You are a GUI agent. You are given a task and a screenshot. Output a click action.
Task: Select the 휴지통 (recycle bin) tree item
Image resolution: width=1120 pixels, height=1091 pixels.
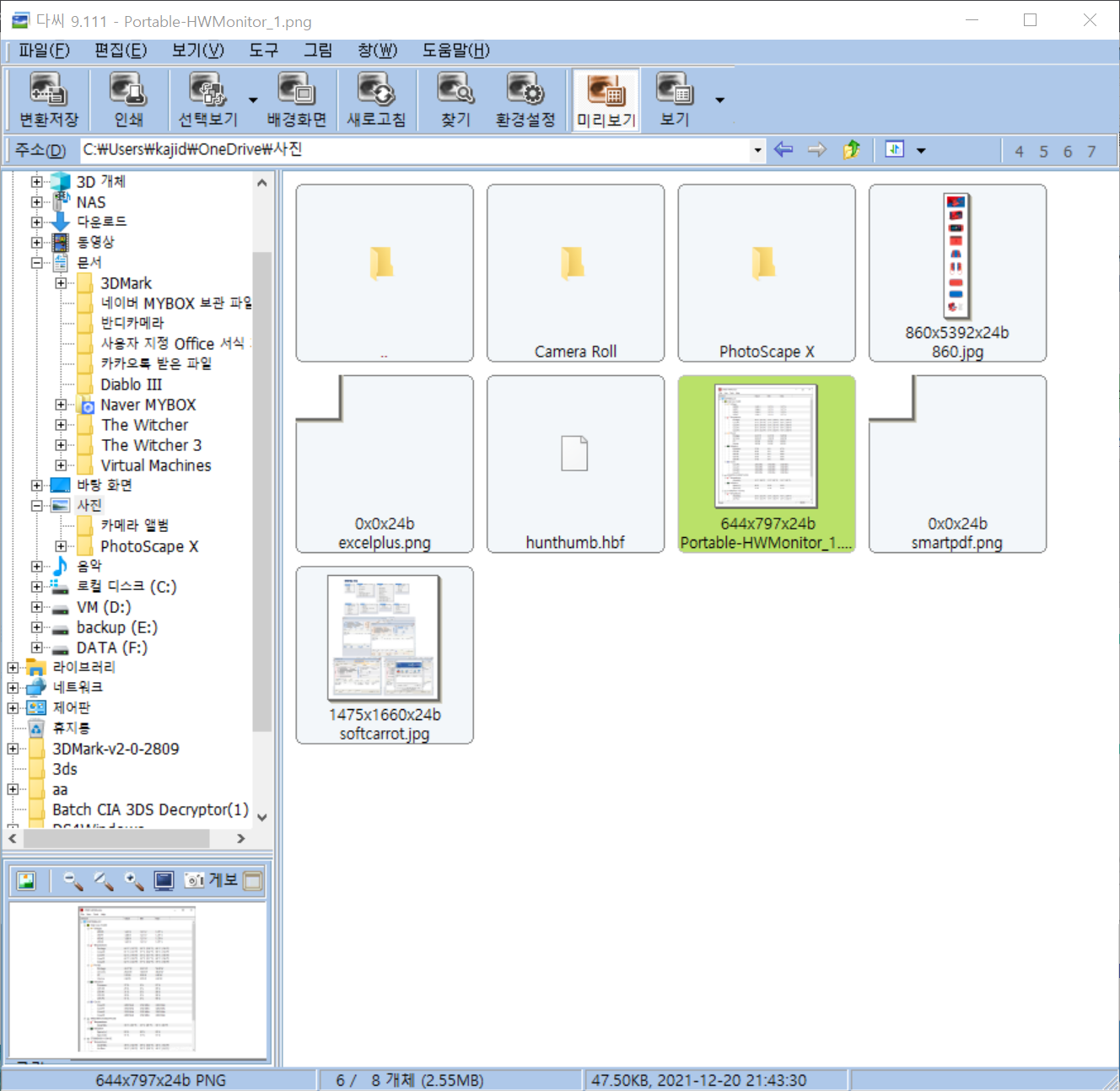[72, 728]
